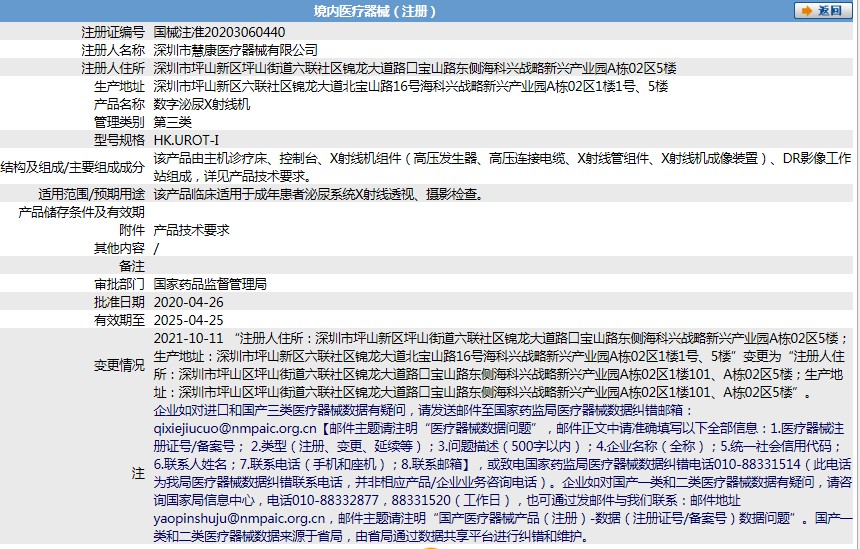Click the 产品储存条件及有效期 label

point(82,212)
